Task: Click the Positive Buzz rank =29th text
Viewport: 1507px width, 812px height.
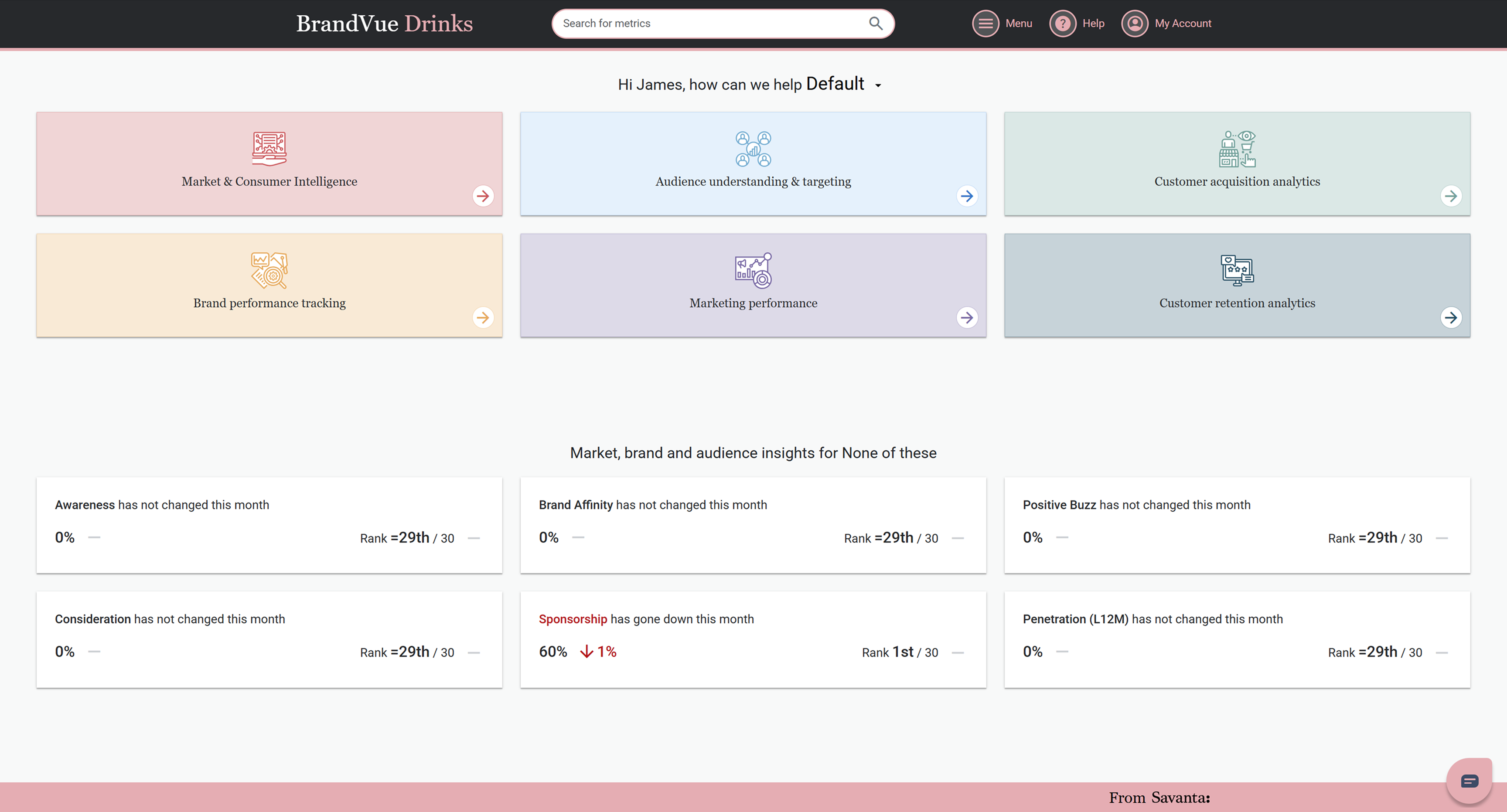Action: tap(1375, 538)
